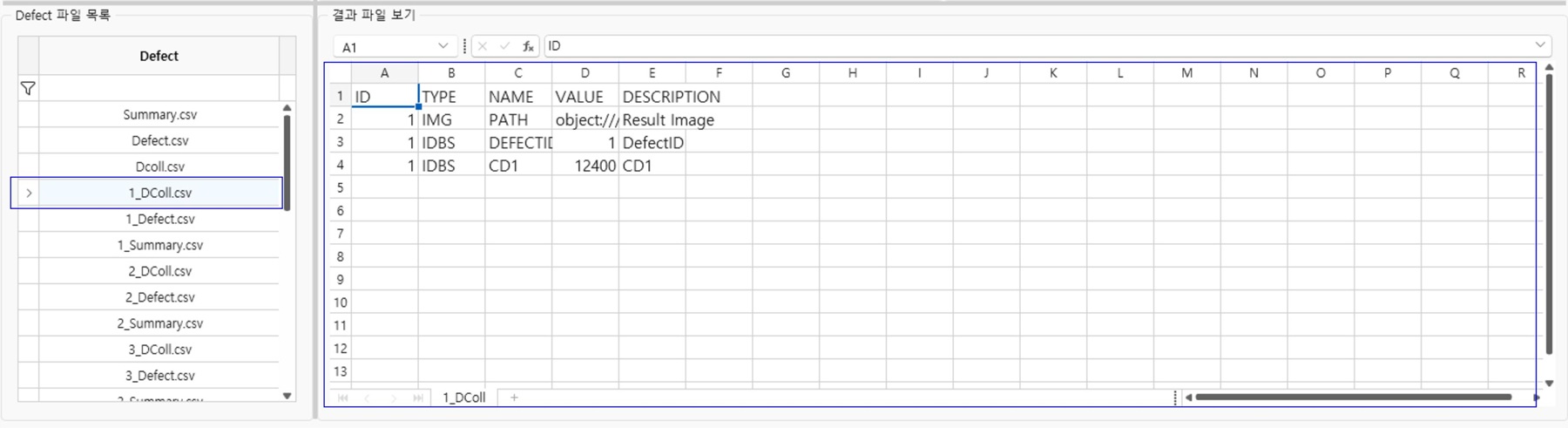This screenshot has height=428, width=1568.
Task: Expand the formula bar with chevron
Action: (x=1539, y=45)
